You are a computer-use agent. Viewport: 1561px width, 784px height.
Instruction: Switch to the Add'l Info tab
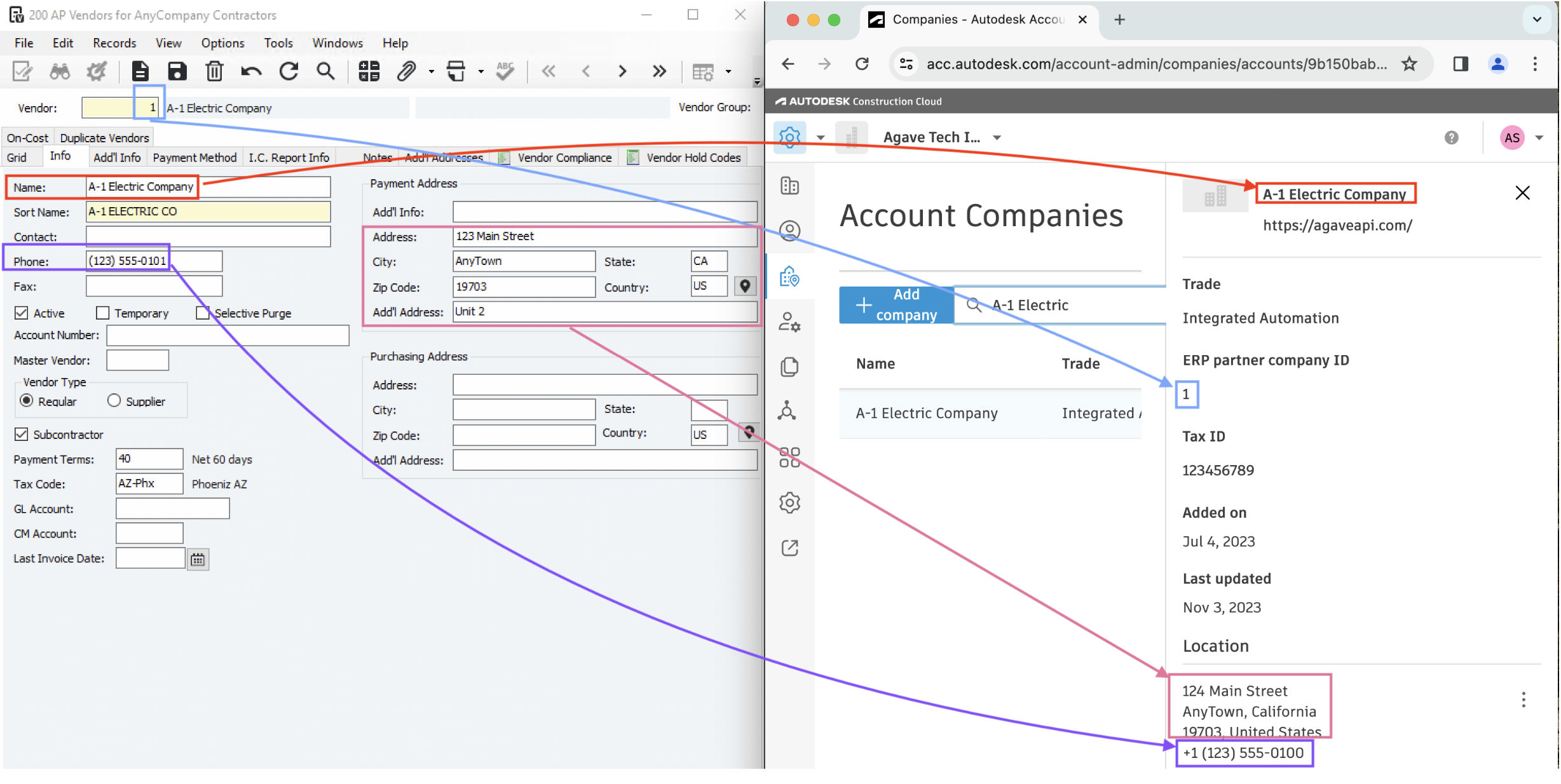[x=117, y=158]
